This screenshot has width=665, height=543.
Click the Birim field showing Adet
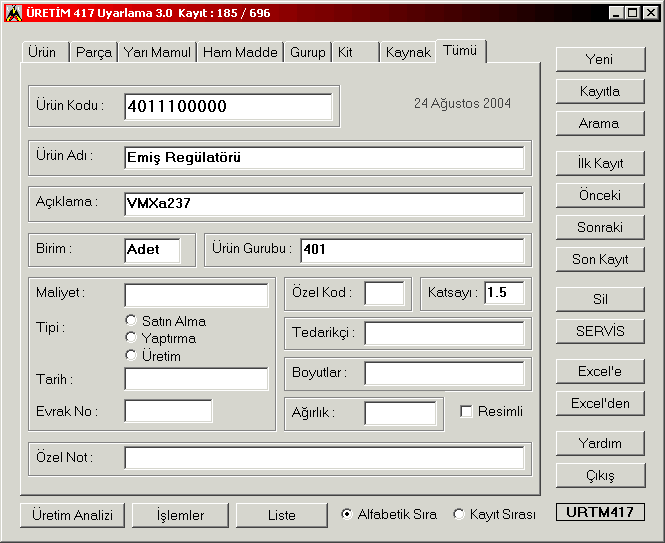152,250
